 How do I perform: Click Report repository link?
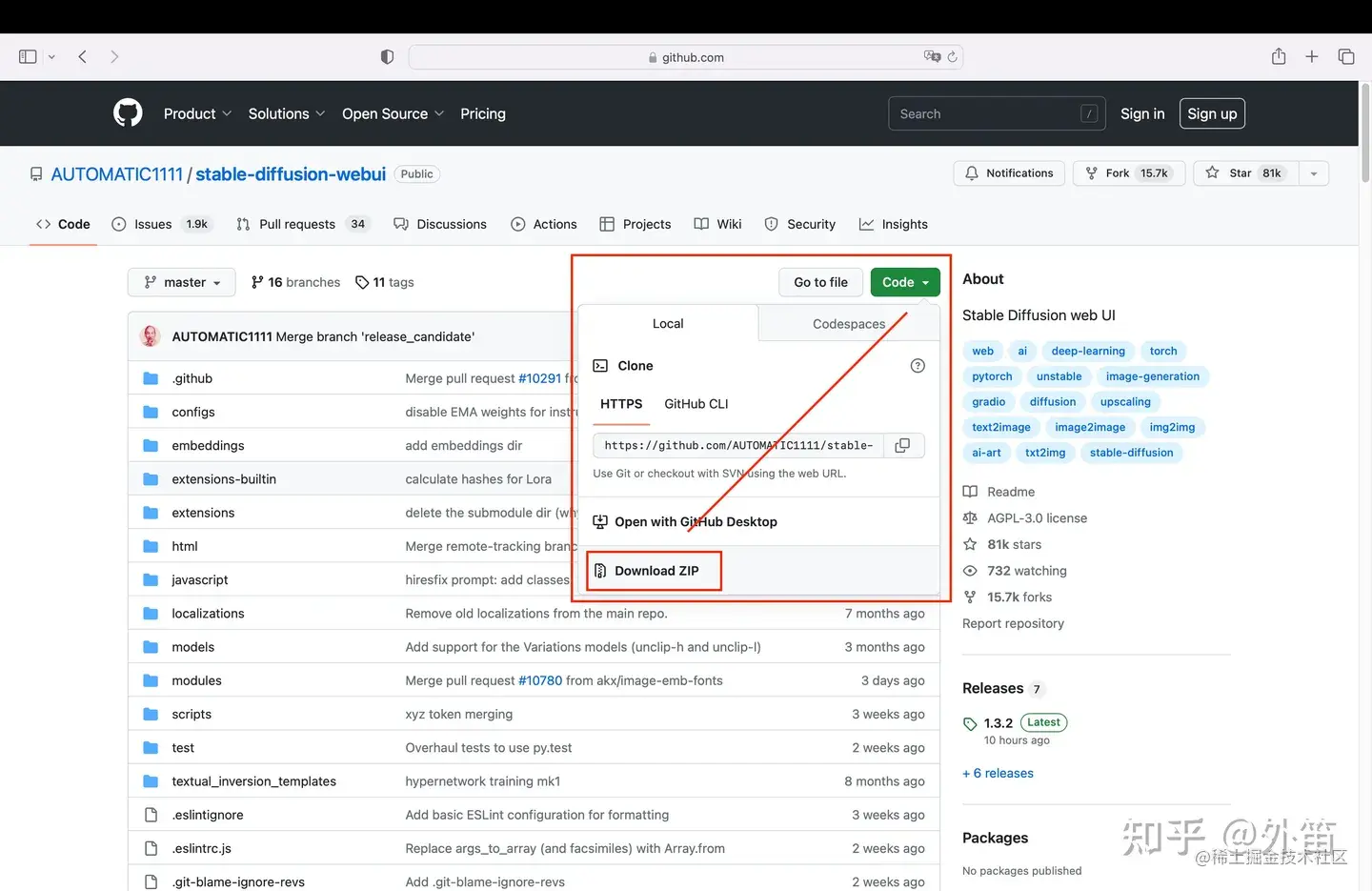coord(1013,623)
